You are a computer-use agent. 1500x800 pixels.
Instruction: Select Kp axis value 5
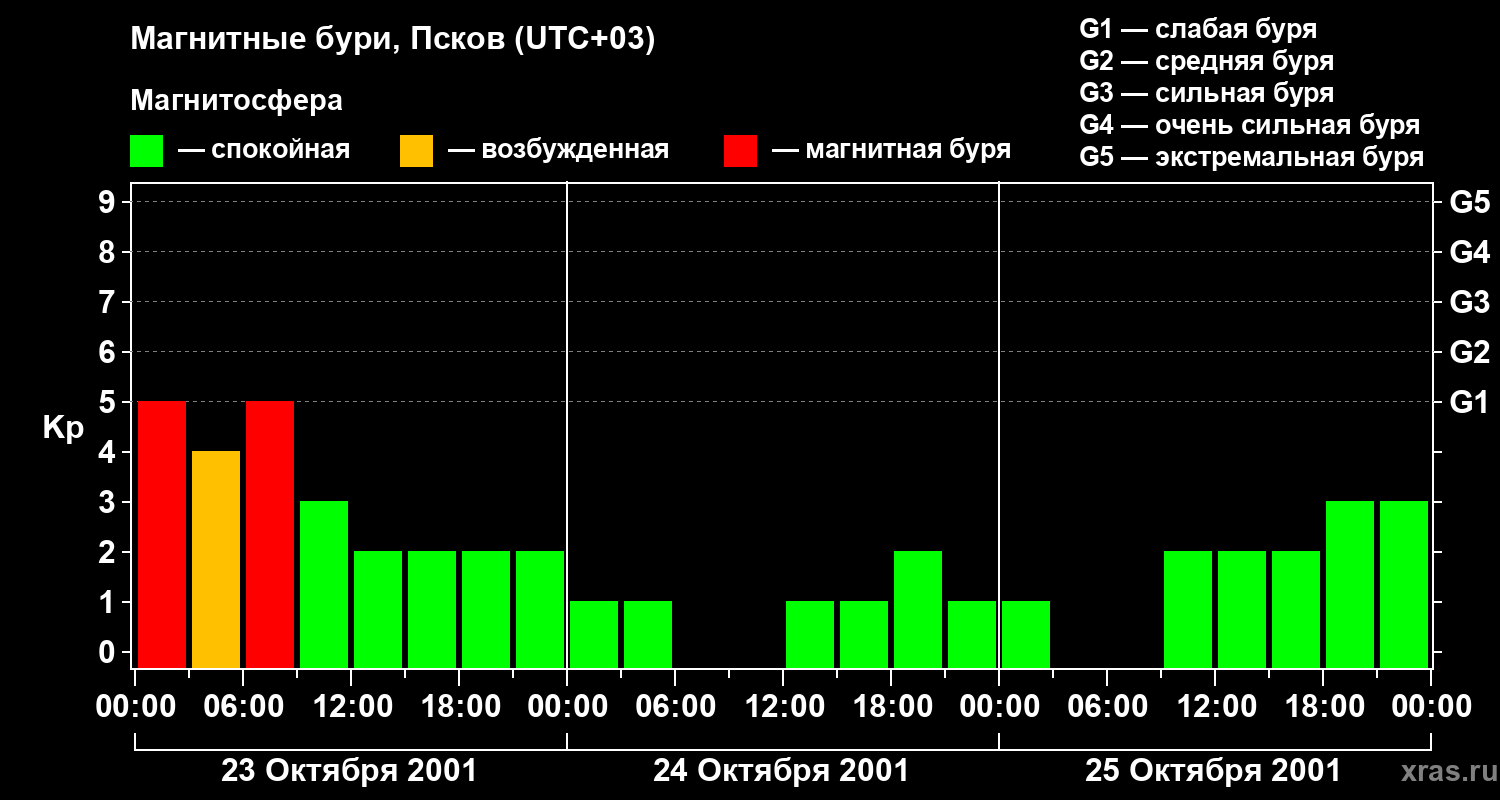[x=108, y=402]
